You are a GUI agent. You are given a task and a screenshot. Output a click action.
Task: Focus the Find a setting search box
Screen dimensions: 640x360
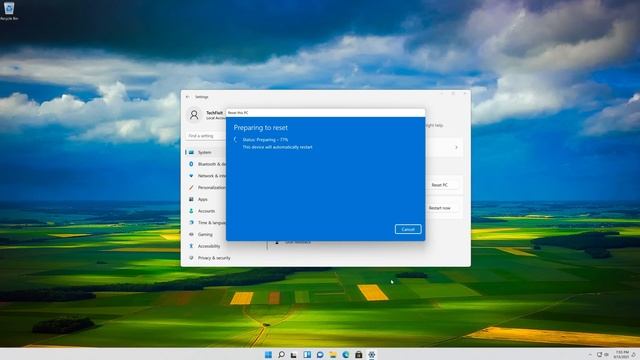point(206,136)
